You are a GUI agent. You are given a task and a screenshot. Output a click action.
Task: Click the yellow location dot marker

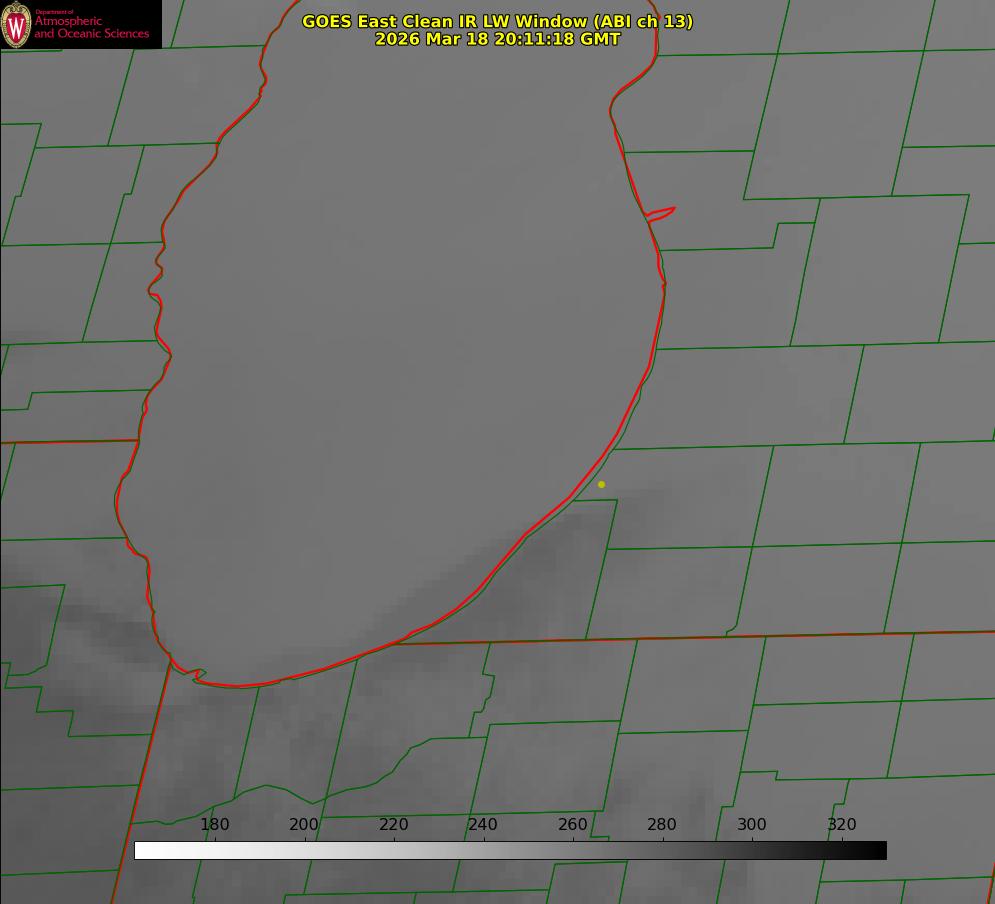click(x=601, y=485)
